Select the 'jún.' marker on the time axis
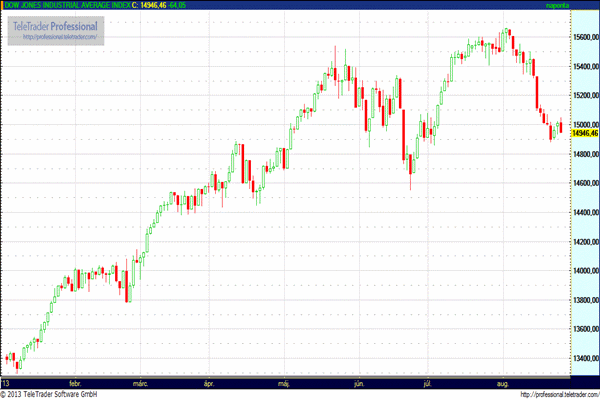 358,382
